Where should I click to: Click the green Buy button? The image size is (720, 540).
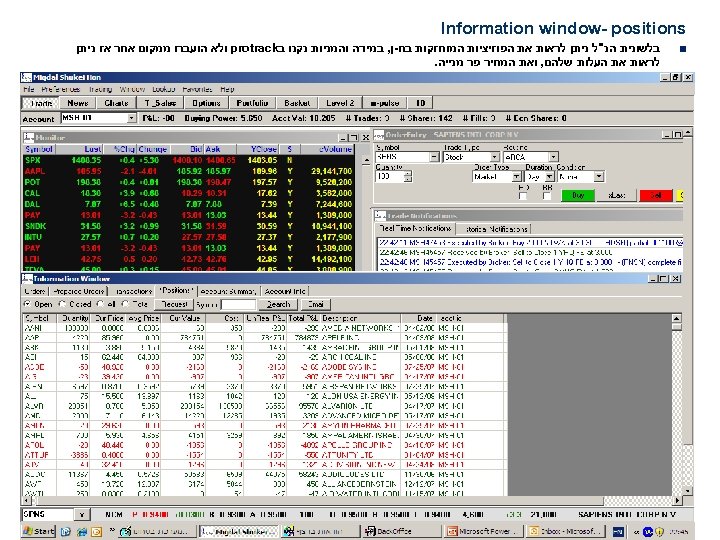pyautogui.click(x=578, y=196)
